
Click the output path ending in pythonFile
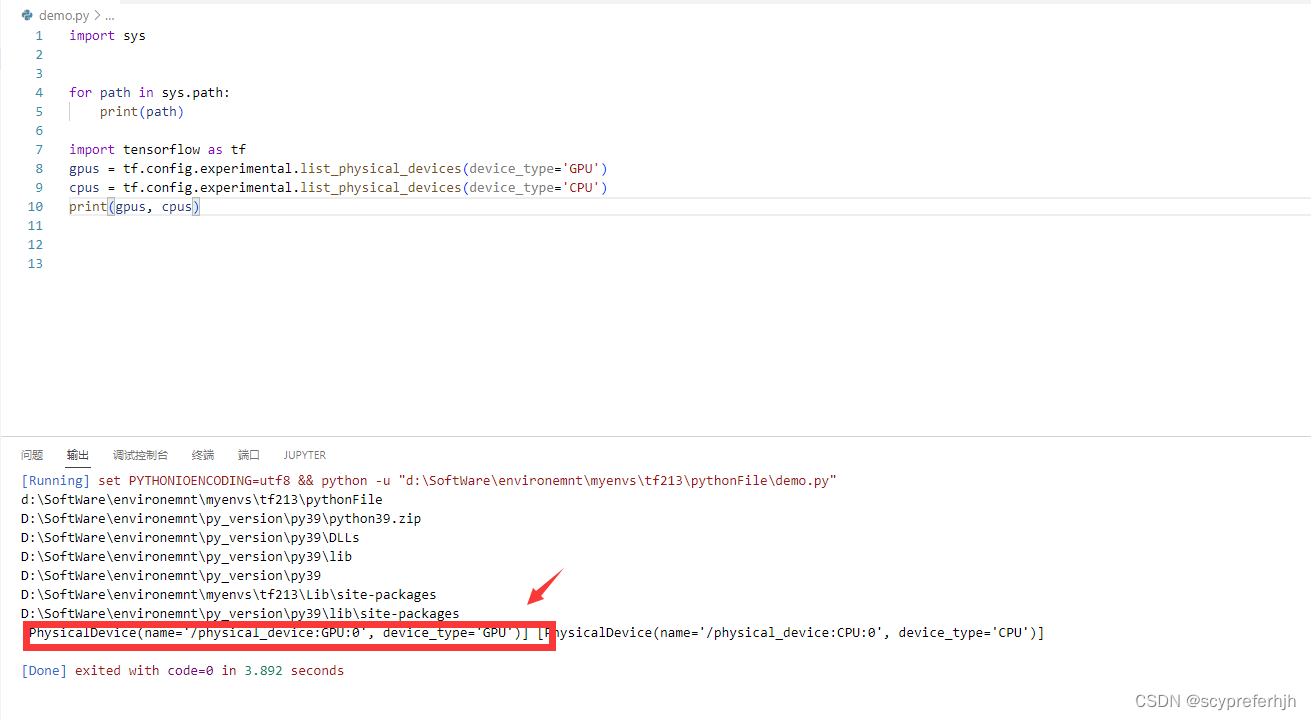(202, 499)
